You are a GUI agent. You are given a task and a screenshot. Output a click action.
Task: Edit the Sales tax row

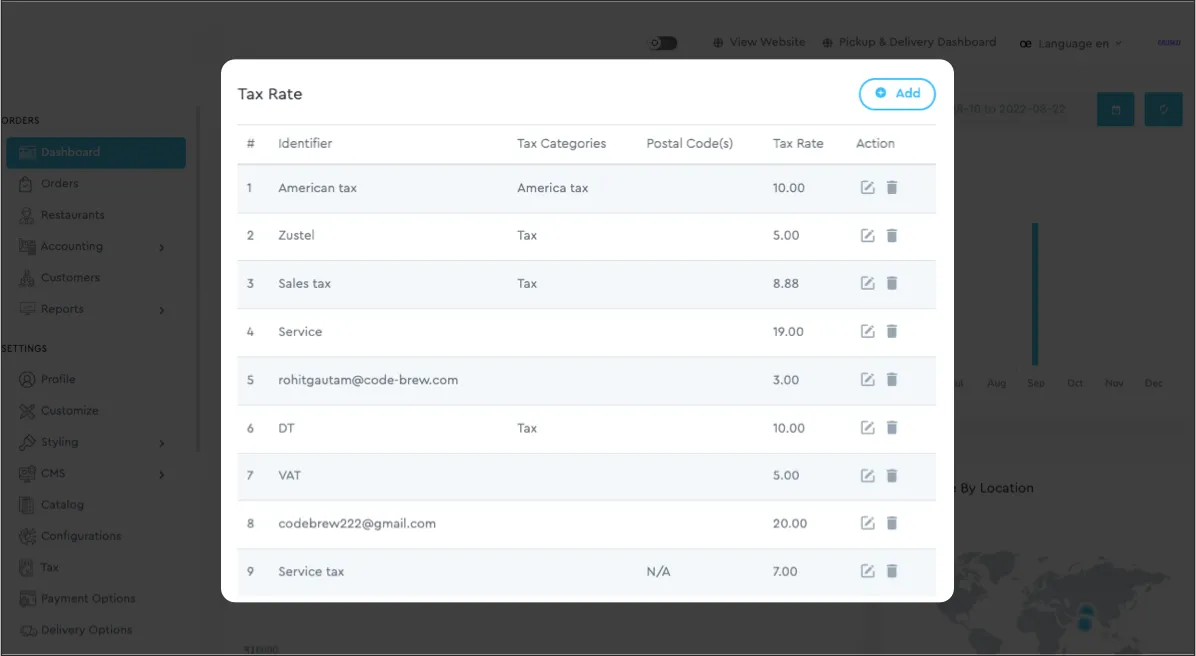point(867,284)
